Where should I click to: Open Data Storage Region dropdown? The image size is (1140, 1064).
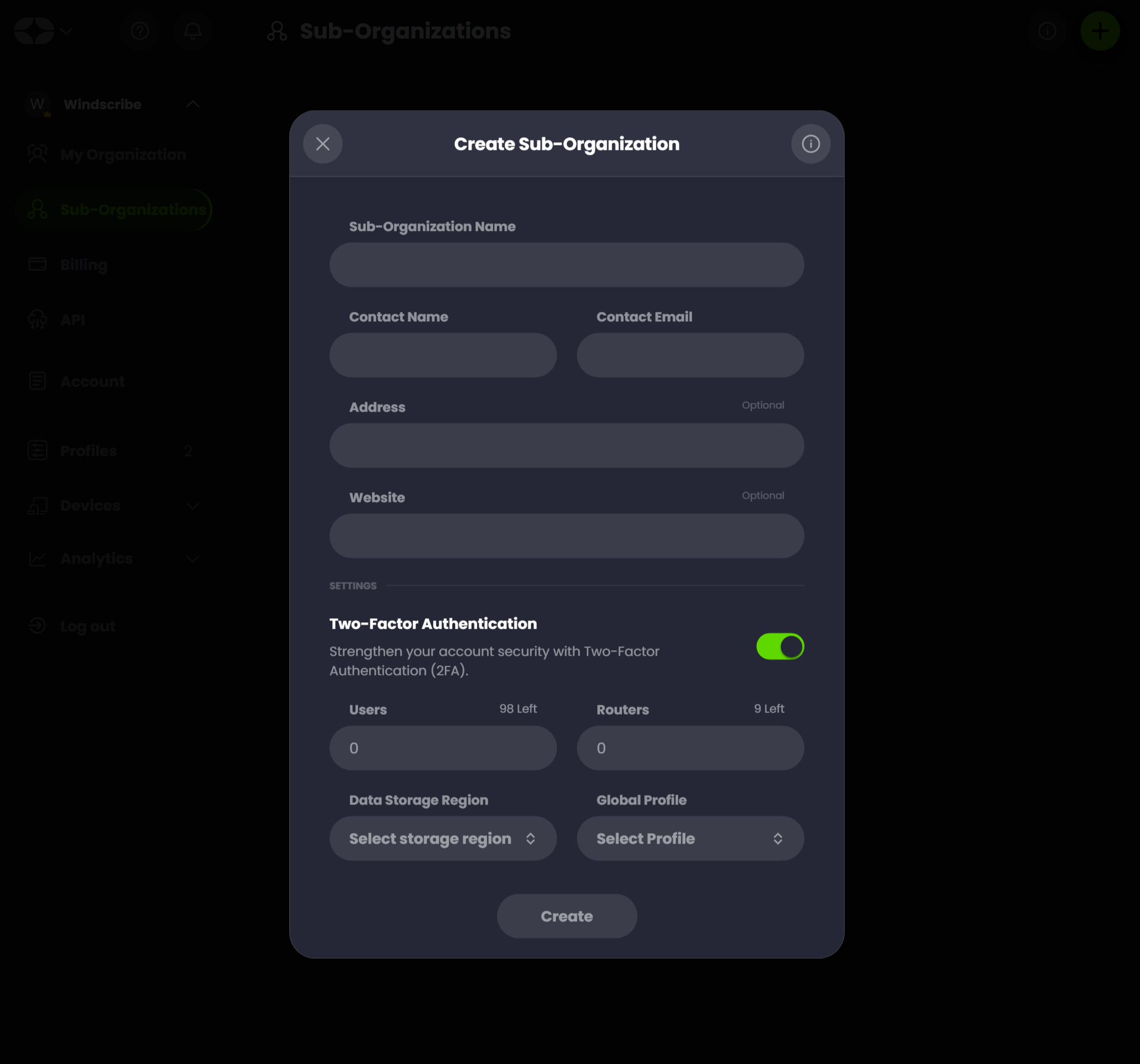coord(442,838)
